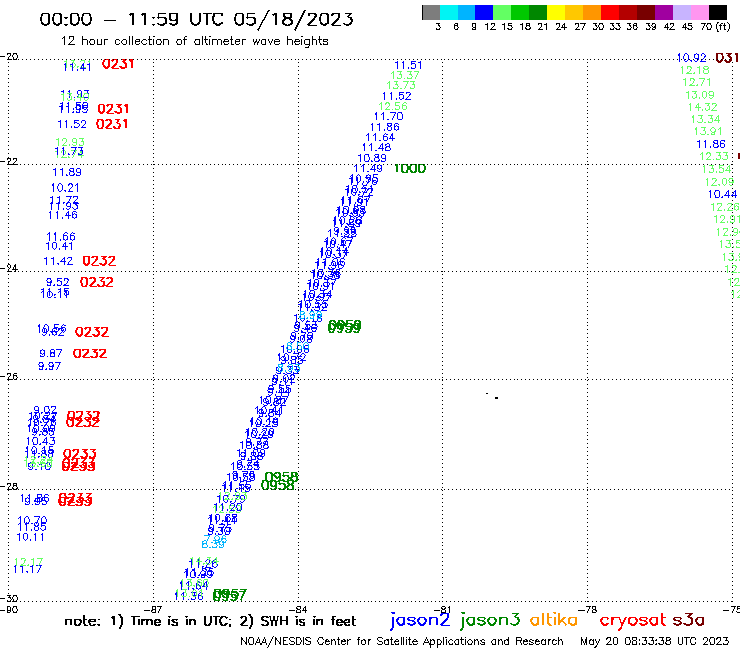The width and height of the screenshot is (740, 650).
Task: Click the longitude axis label -81
Action: 442,609
